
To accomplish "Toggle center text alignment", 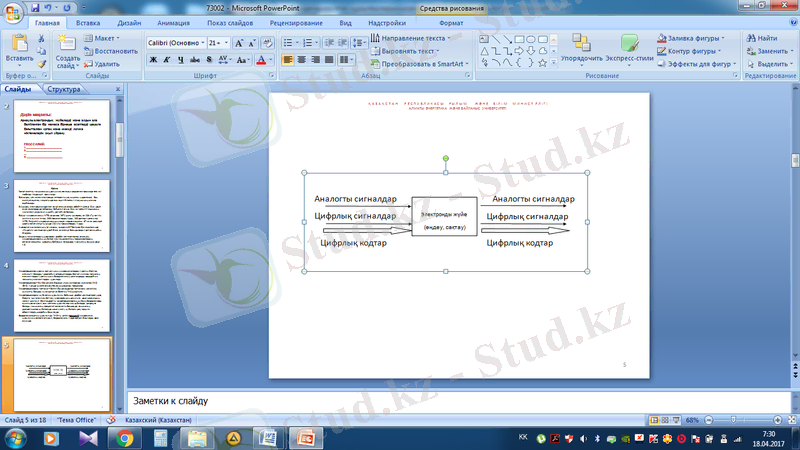I will (301, 60).
